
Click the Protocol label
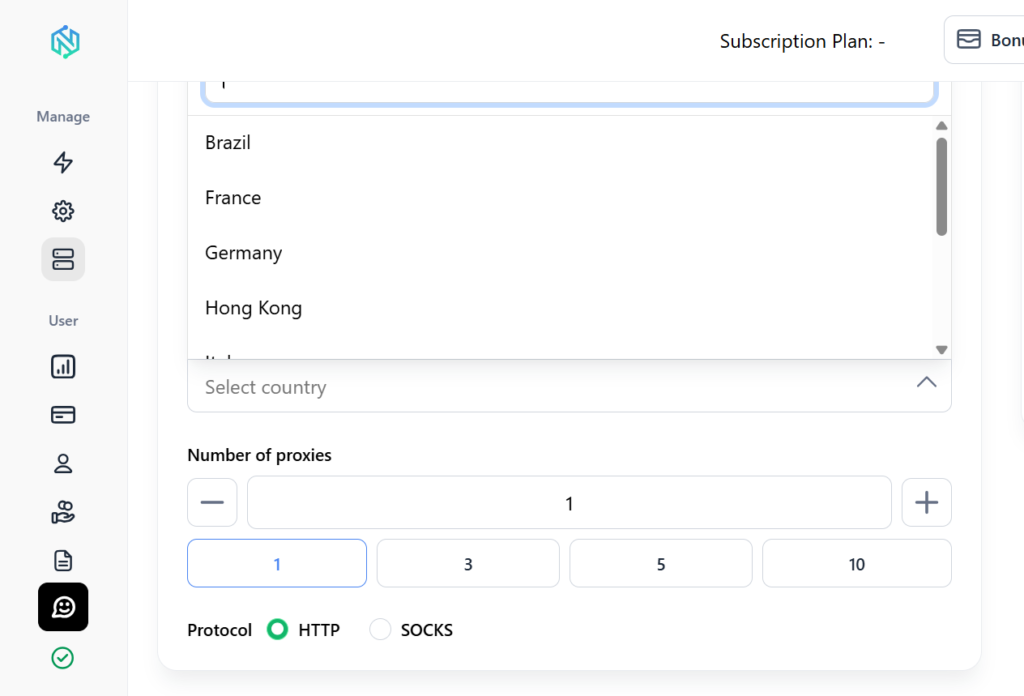(x=219, y=630)
